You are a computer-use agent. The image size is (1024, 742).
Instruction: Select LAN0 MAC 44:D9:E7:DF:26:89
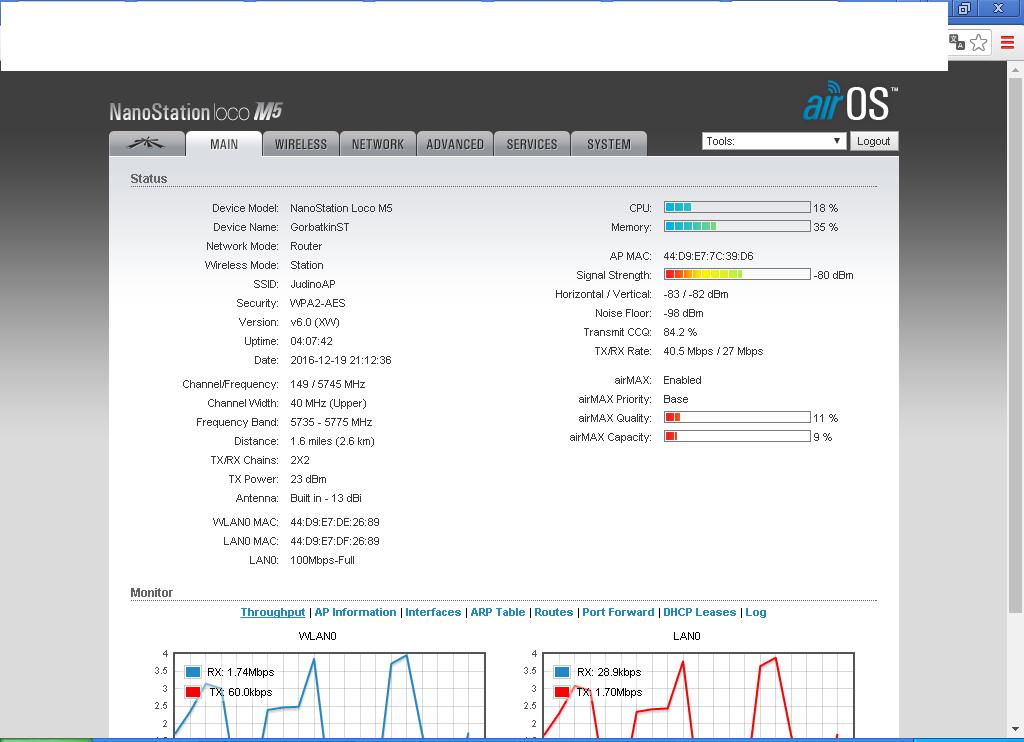[x=335, y=541]
